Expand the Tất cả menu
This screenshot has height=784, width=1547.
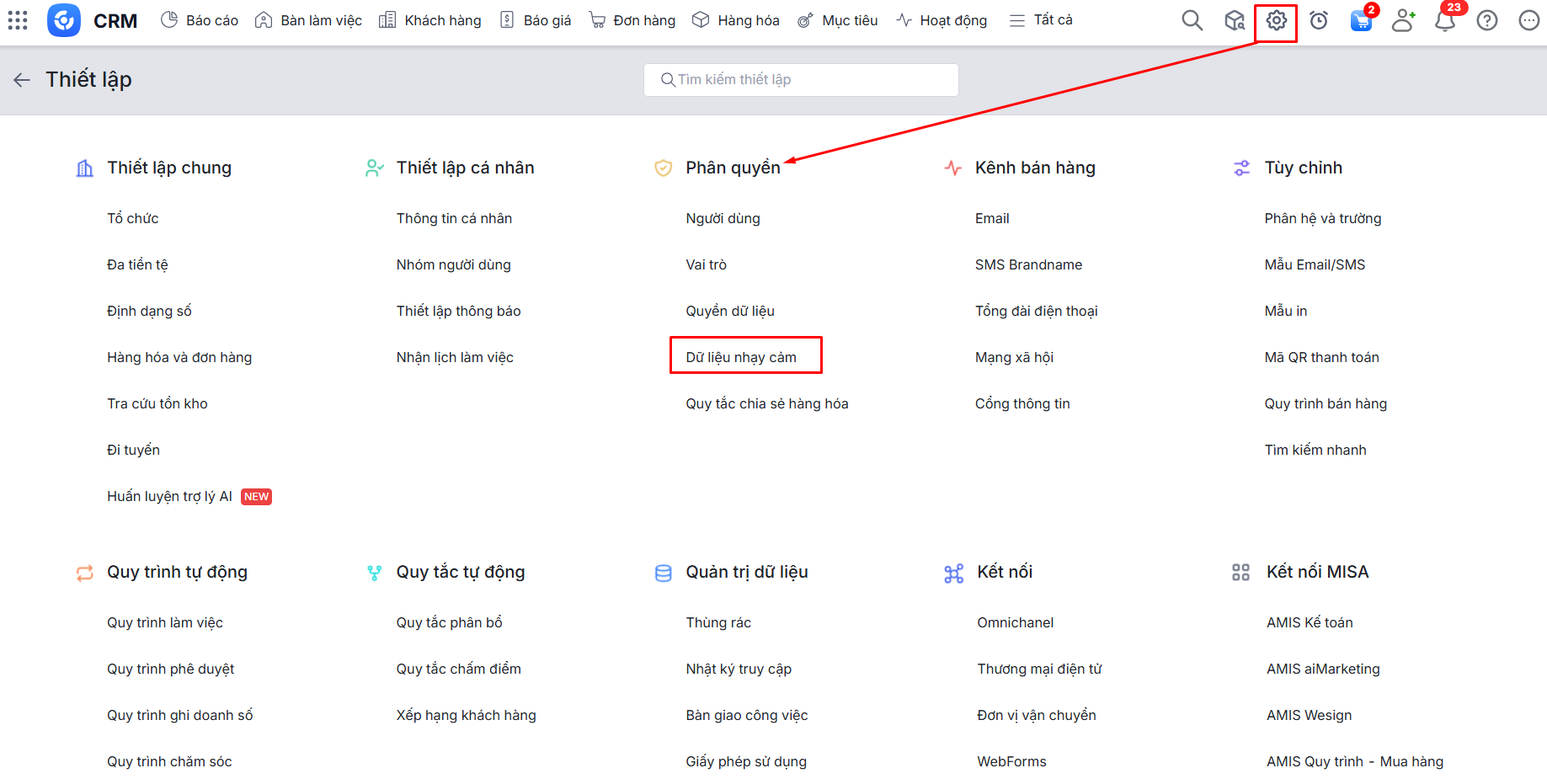pos(1041,20)
